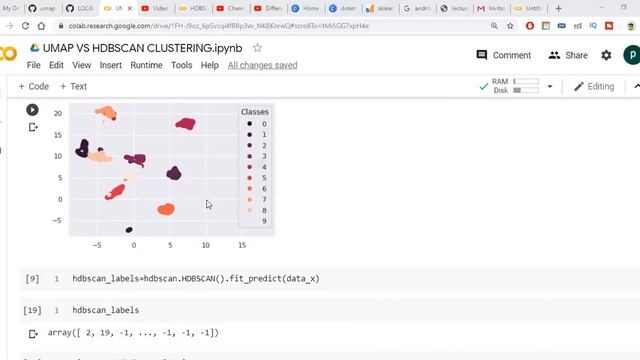Click the array output text
Viewport: 640px width, 360px height.
pos(133,333)
